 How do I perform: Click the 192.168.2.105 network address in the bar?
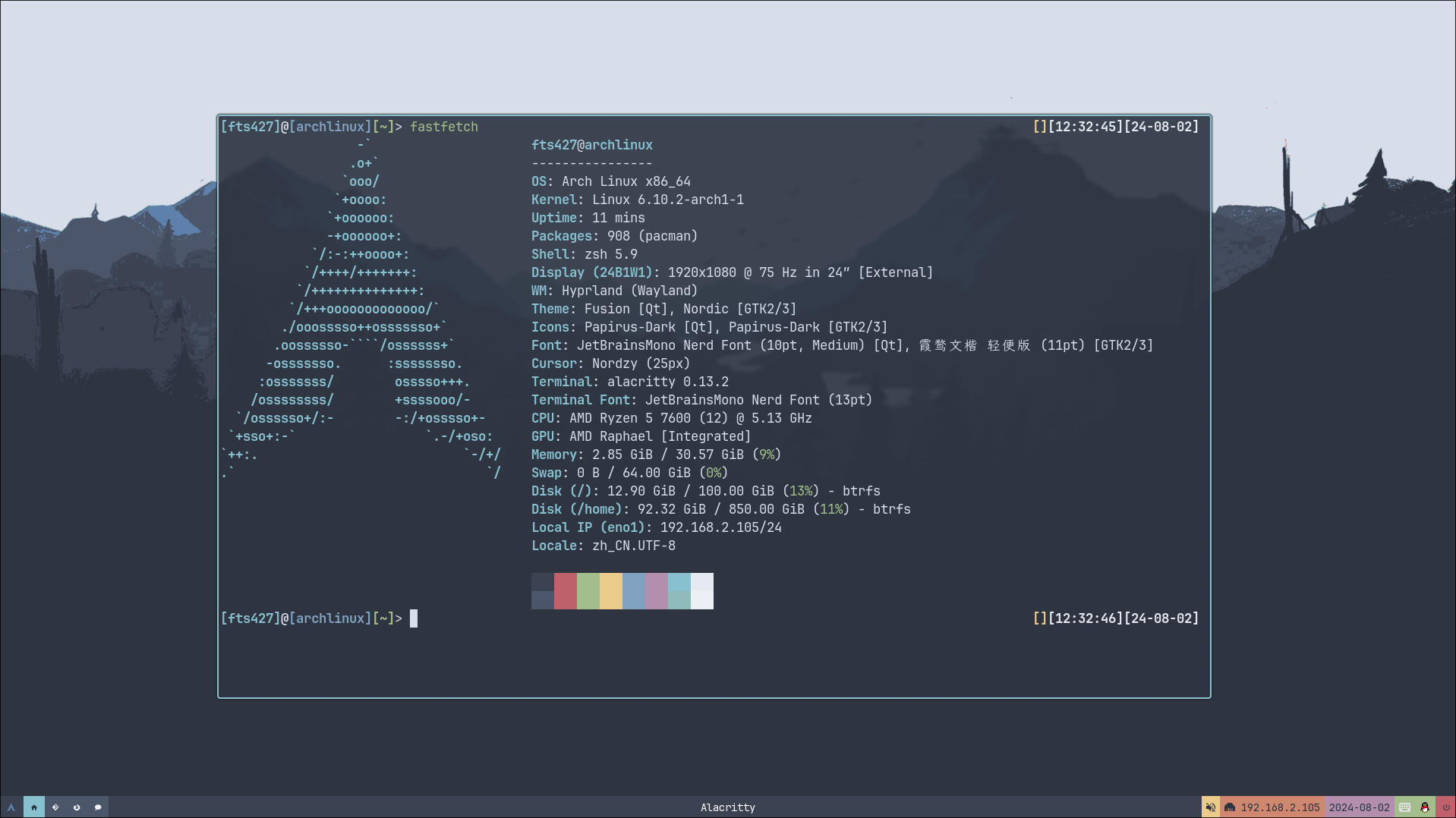1280,807
